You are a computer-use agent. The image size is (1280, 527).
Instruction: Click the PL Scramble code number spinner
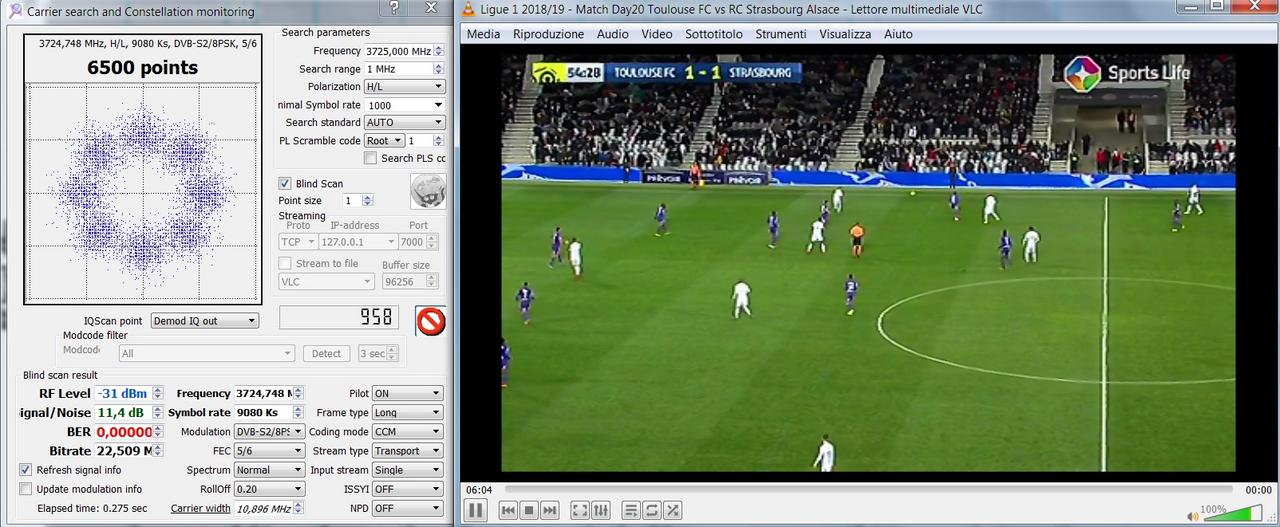438,141
